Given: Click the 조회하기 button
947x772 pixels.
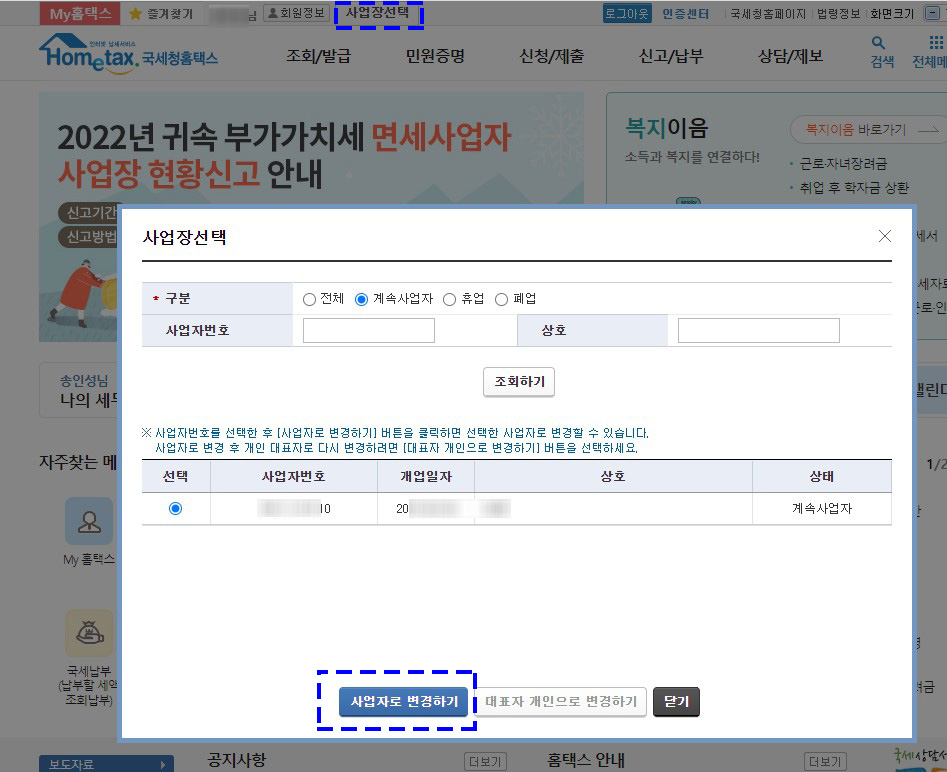Looking at the screenshot, I should tap(519, 382).
